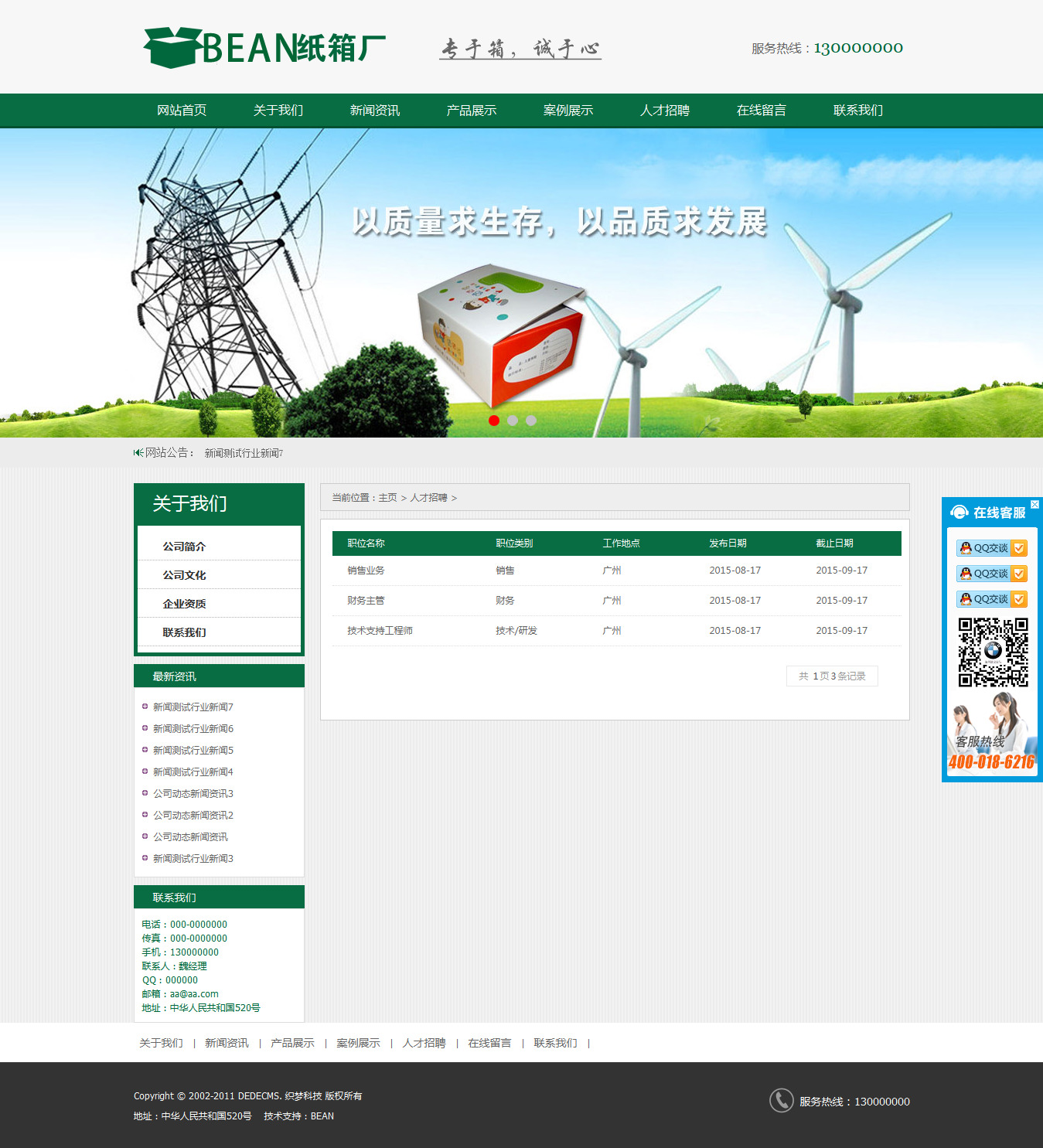Go to 在线留言 in the top navigation bar
Image resolution: width=1043 pixels, height=1148 pixels.
pos(761,111)
